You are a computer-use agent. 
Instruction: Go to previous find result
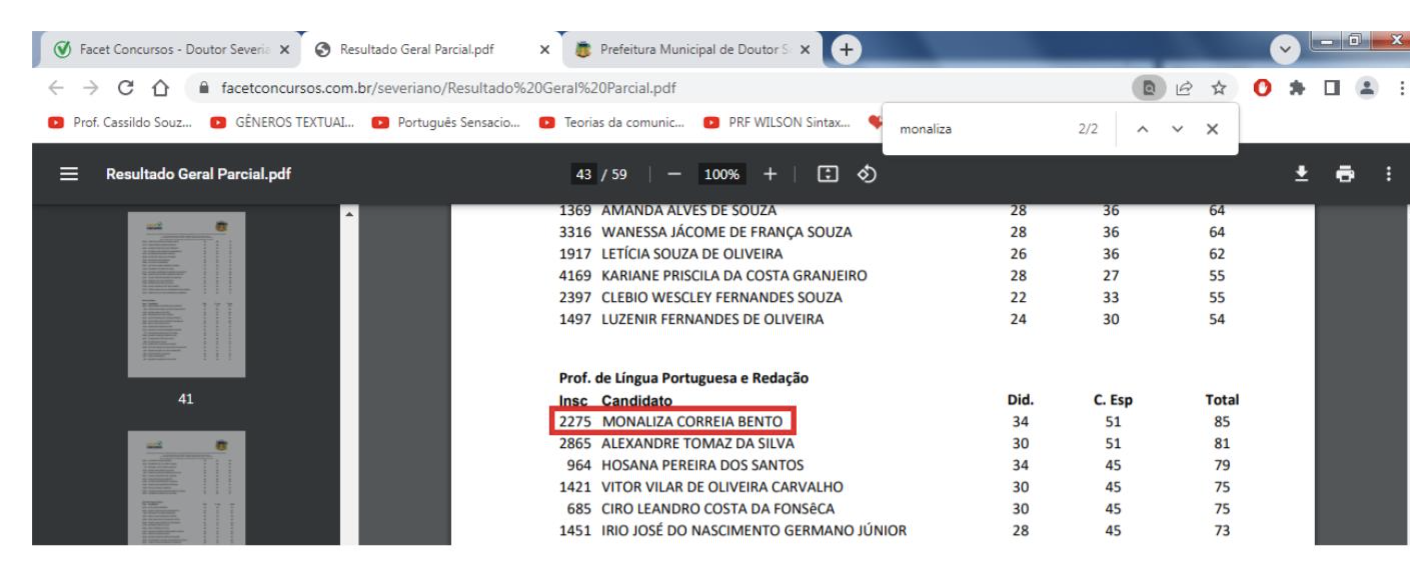[1143, 129]
